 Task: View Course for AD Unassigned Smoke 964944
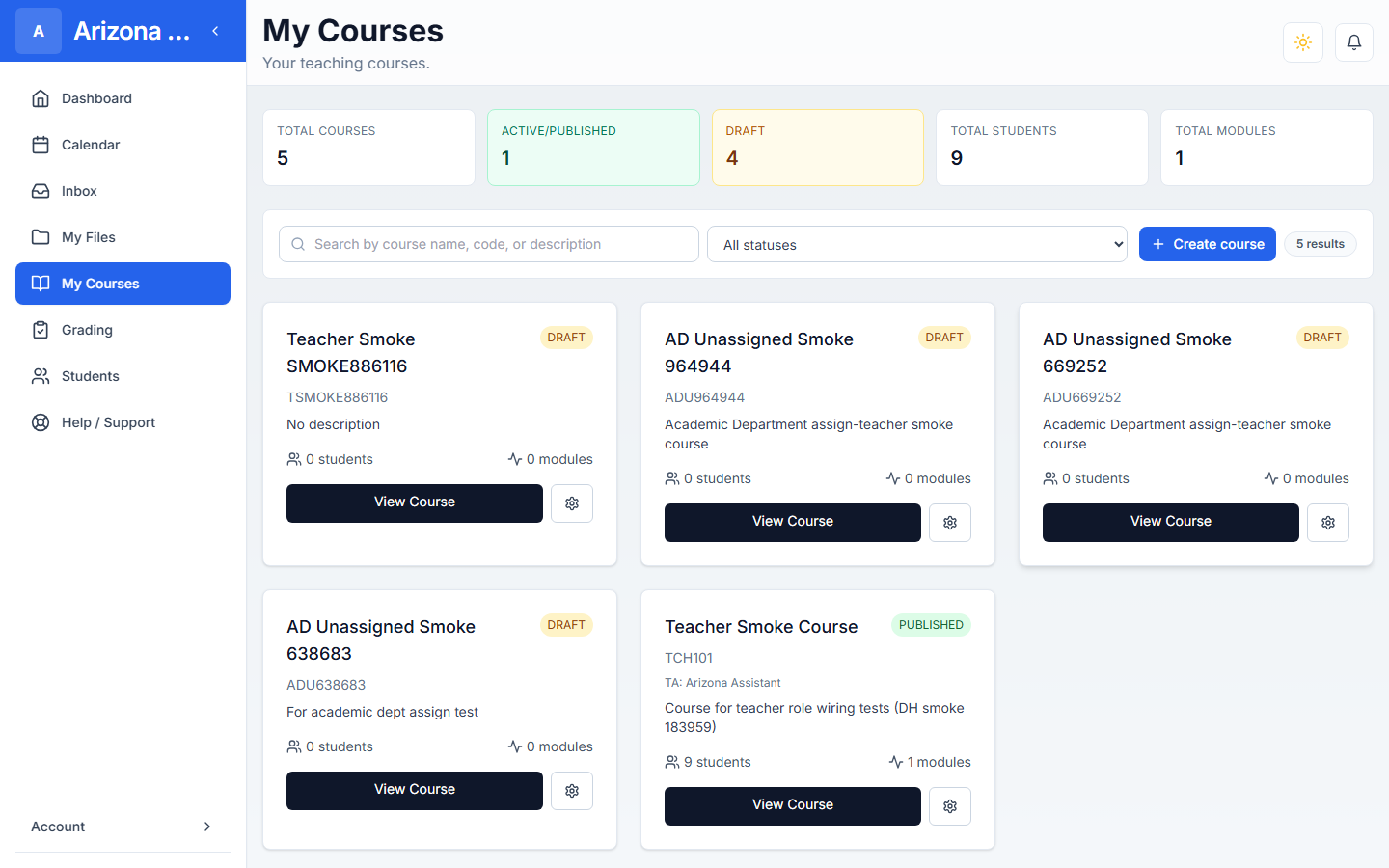click(x=793, y=523)
